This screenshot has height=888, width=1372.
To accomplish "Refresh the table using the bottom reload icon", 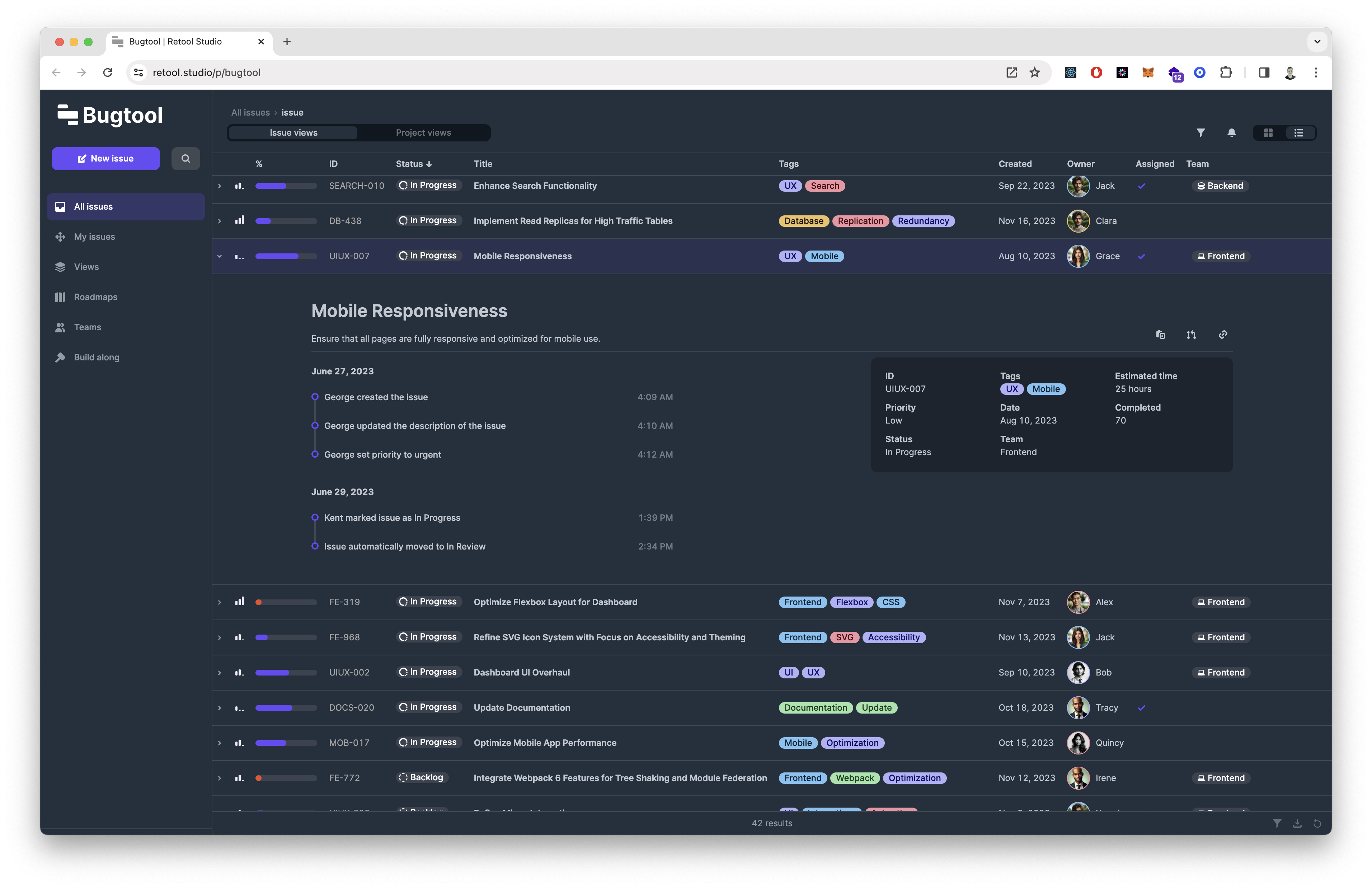I will point(1317,823).
